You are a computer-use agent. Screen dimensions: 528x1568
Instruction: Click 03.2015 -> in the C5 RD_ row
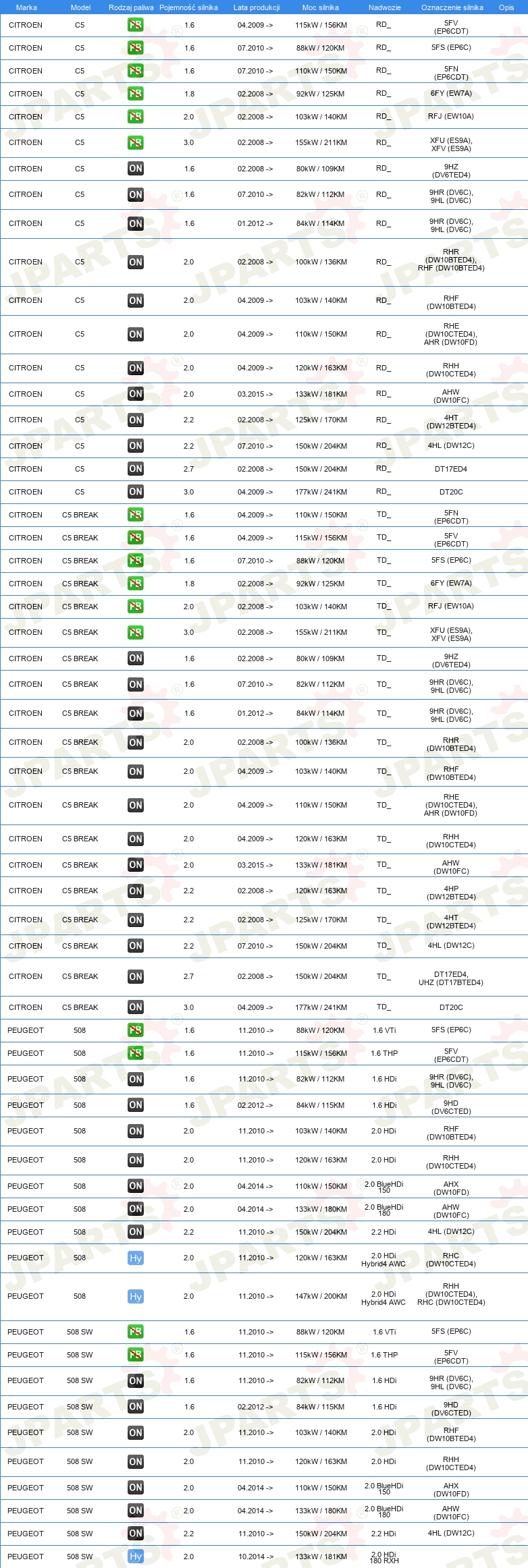coord(255,394)
